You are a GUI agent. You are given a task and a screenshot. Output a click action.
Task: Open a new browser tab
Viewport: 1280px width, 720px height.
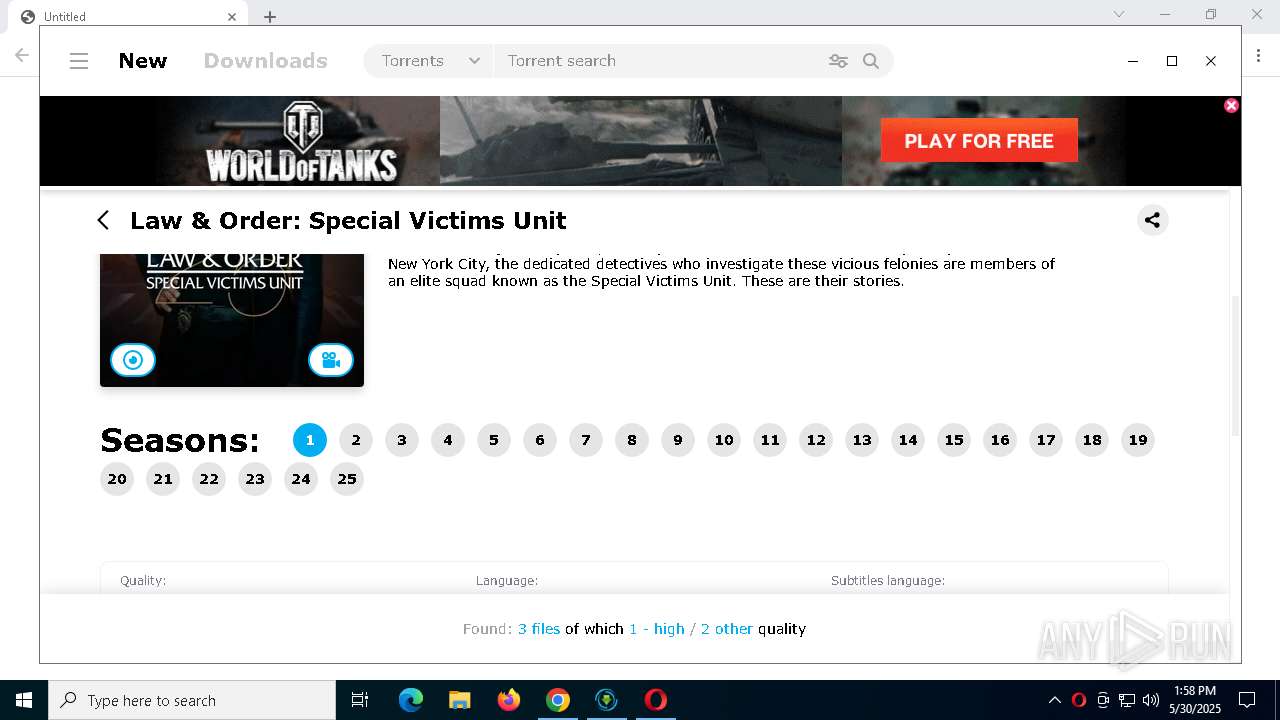(270, 16)
